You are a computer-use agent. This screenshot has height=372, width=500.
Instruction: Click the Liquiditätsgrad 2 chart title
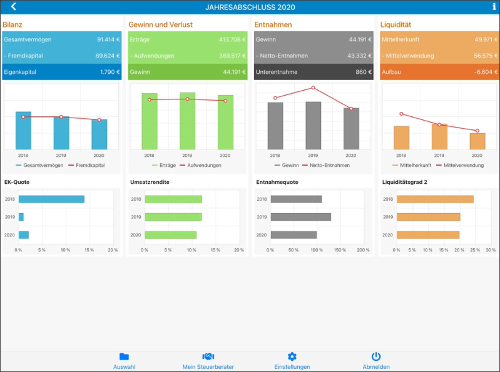click(404, 182)
